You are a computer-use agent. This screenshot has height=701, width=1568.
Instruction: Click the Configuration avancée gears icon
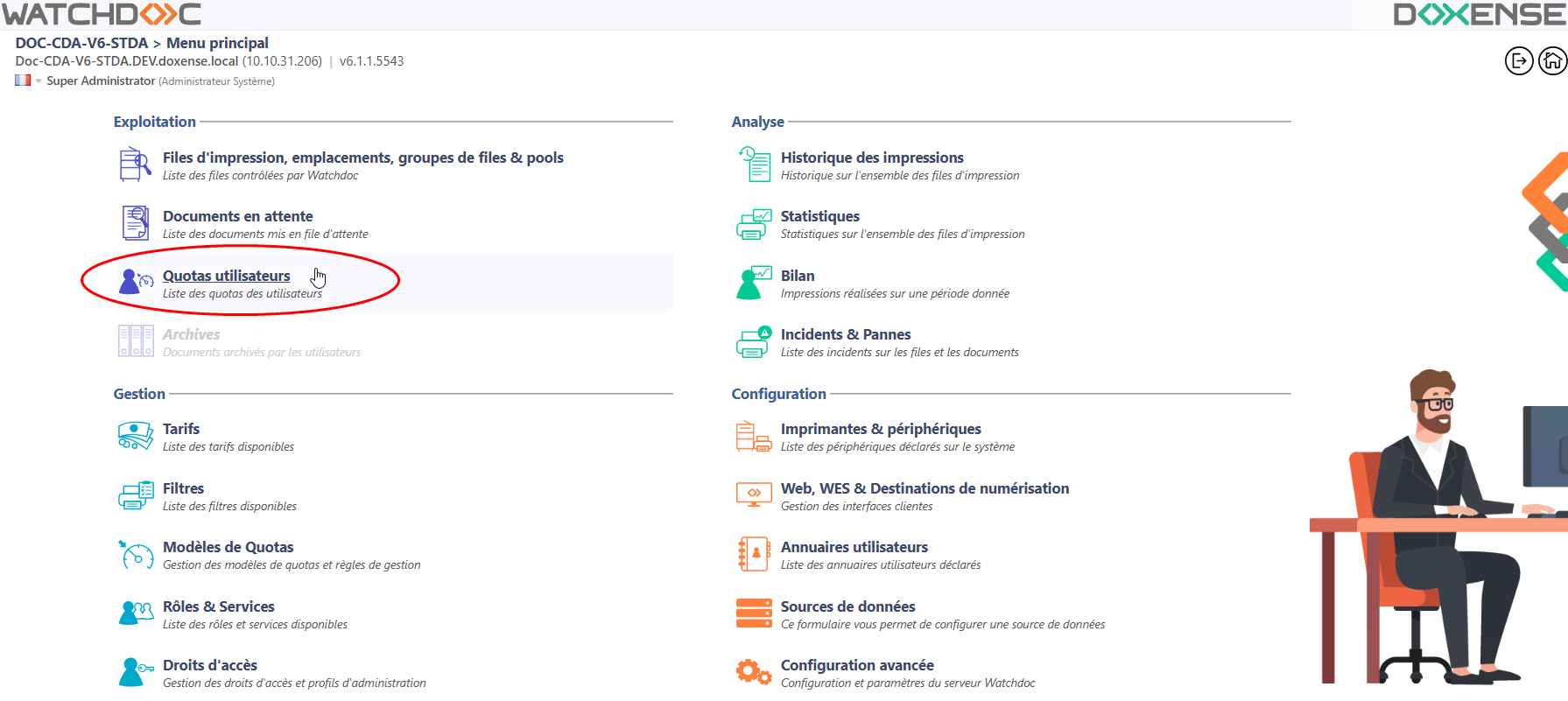tap(754, 672)
